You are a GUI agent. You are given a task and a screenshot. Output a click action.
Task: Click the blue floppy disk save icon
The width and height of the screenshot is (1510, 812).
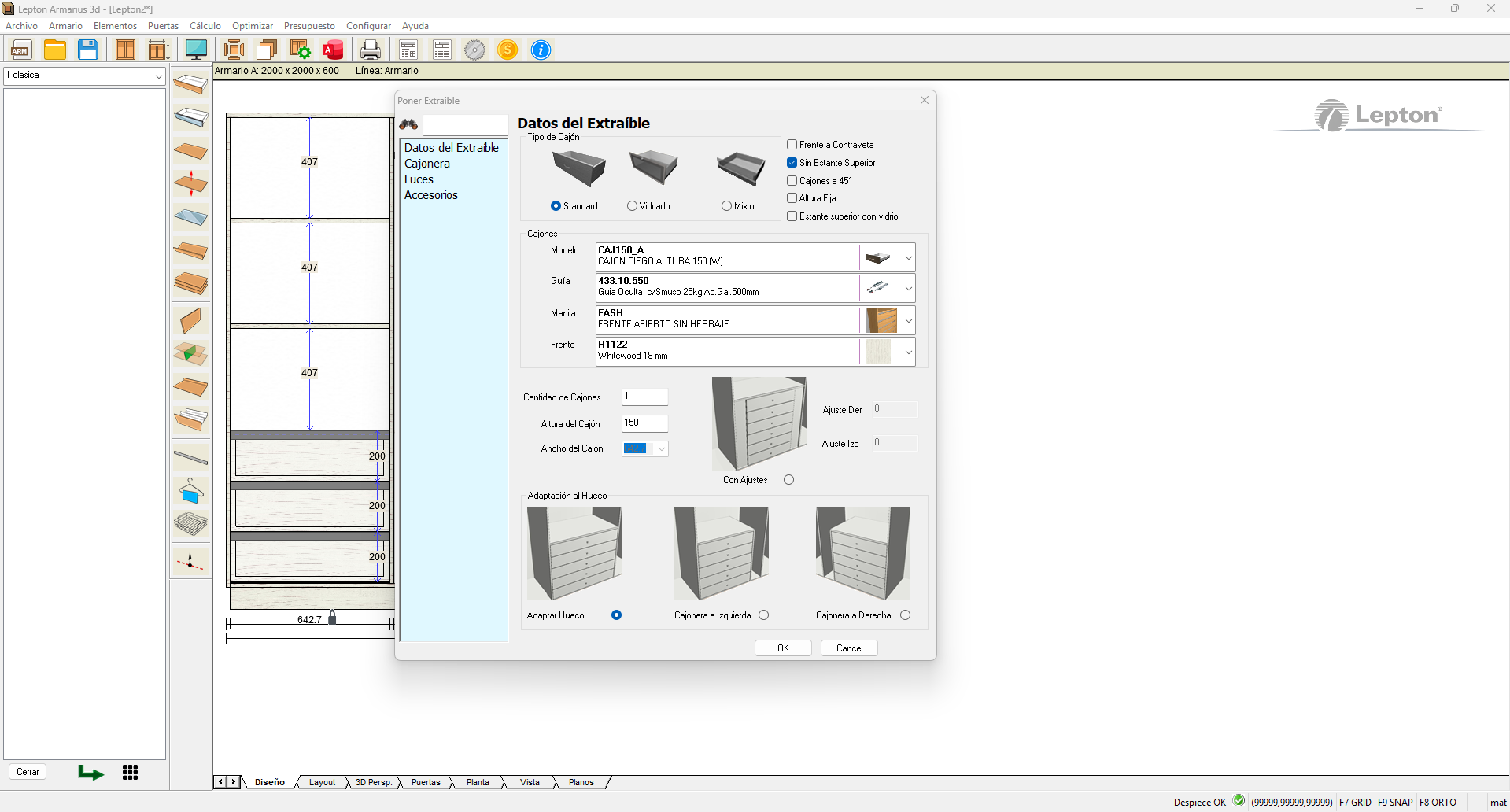[88, 50]
